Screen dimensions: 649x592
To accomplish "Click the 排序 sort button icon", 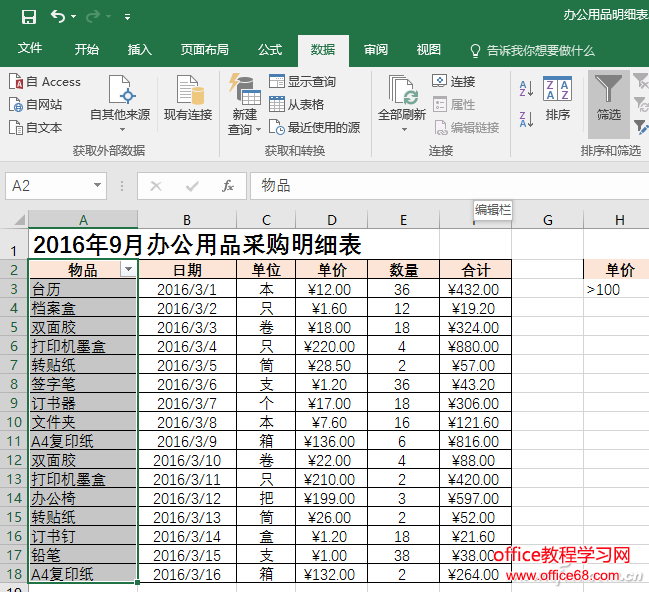I will click(557, 90).
